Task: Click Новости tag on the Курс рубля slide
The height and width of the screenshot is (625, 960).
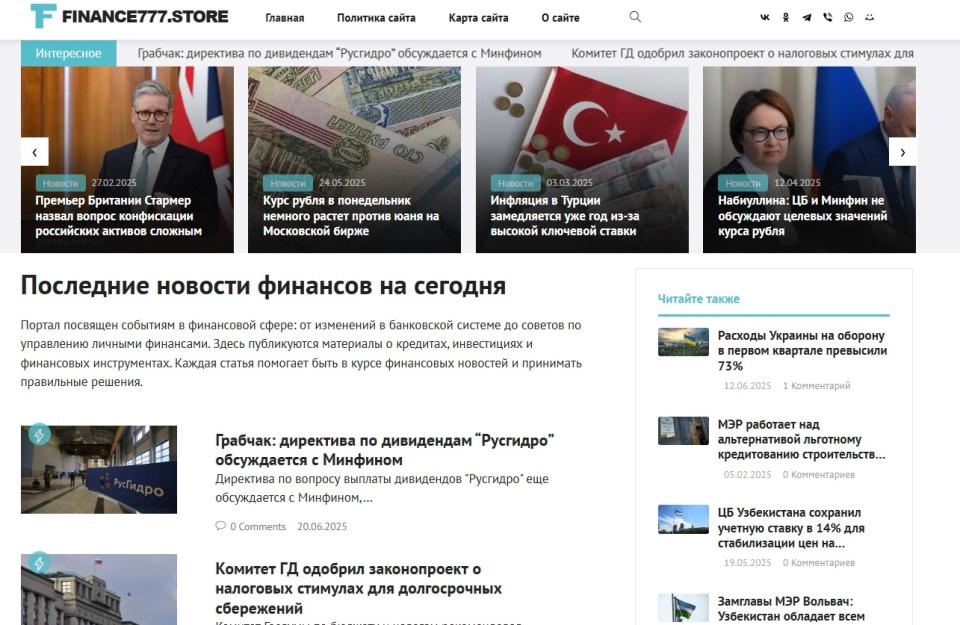Action: 288,183
